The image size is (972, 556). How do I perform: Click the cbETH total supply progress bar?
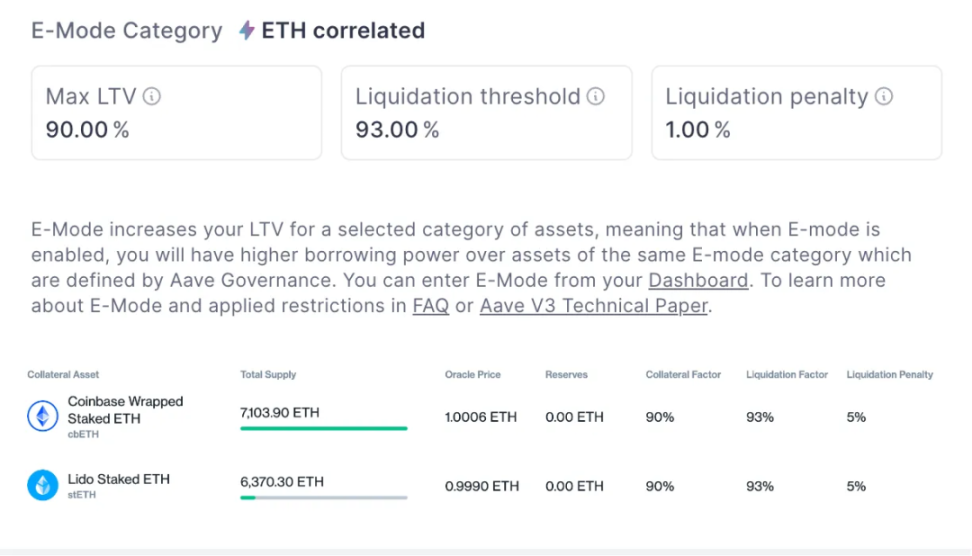(x=324, y=428)
